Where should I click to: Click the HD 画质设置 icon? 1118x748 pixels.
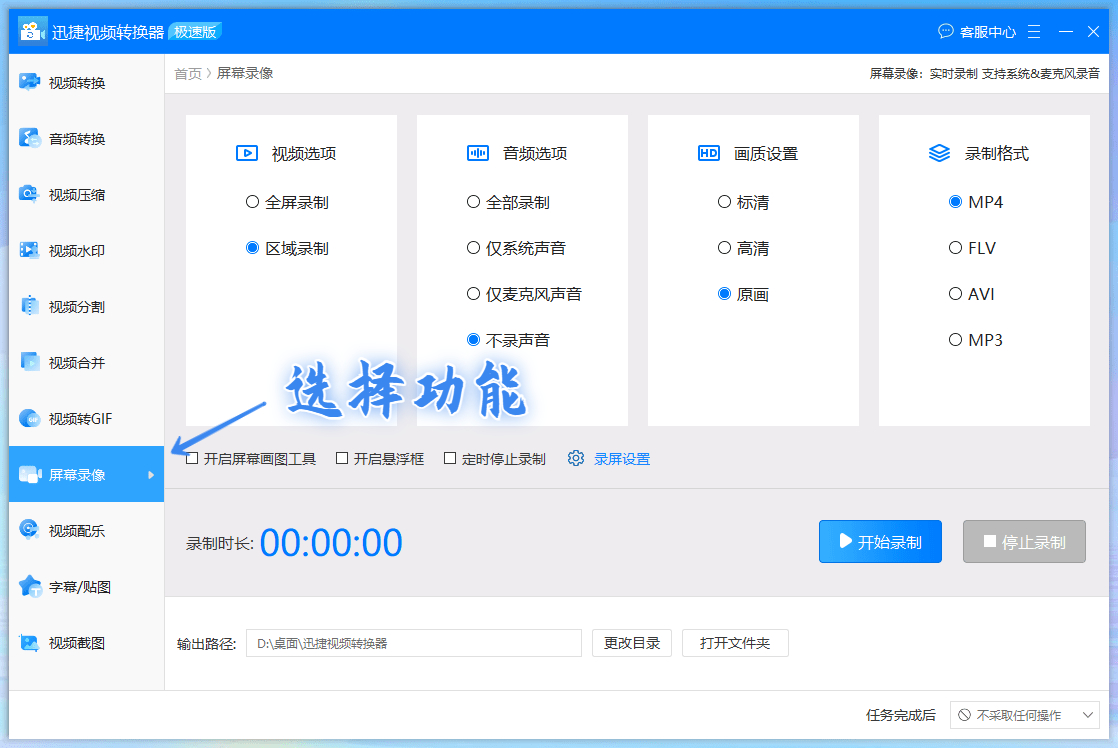pos(709,153)
